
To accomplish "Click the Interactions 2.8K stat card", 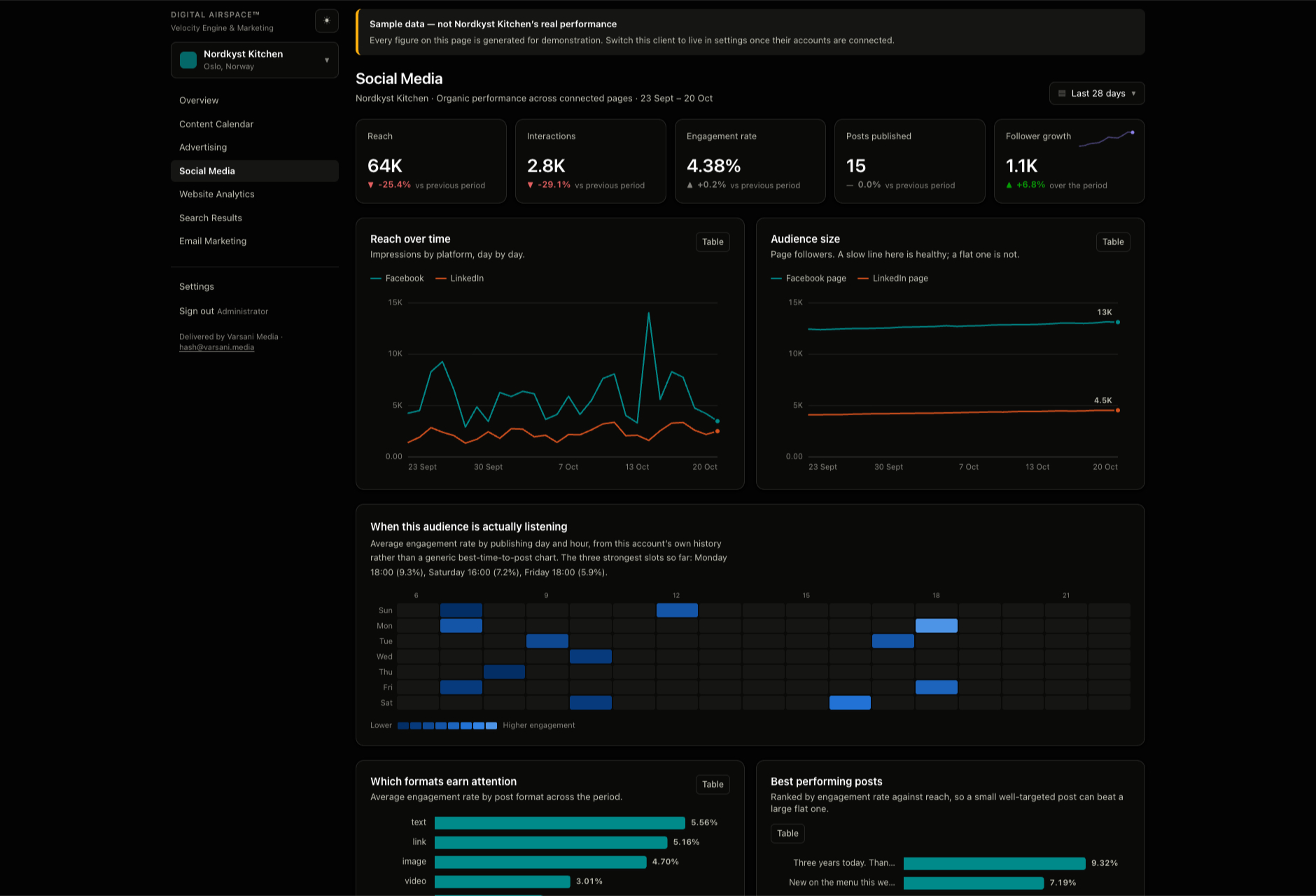I will [591, 161].
